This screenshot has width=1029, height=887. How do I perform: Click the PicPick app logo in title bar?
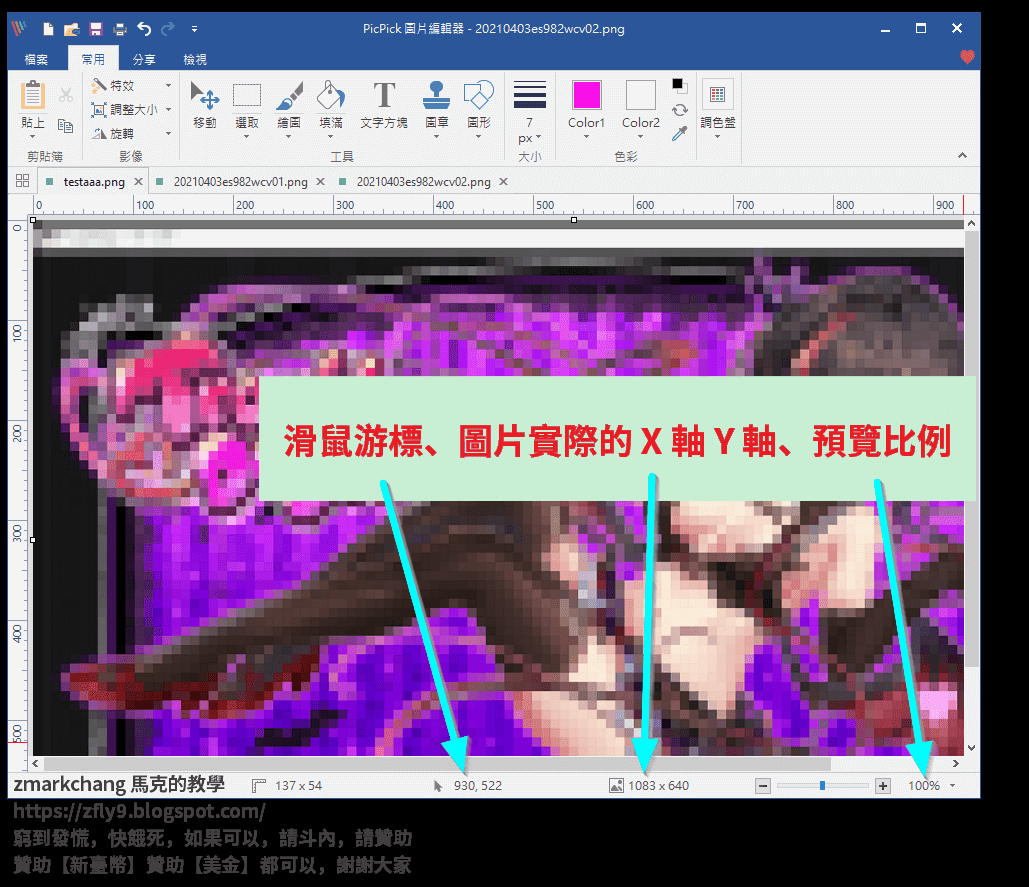pyautogui.click(x=19, y=28)
